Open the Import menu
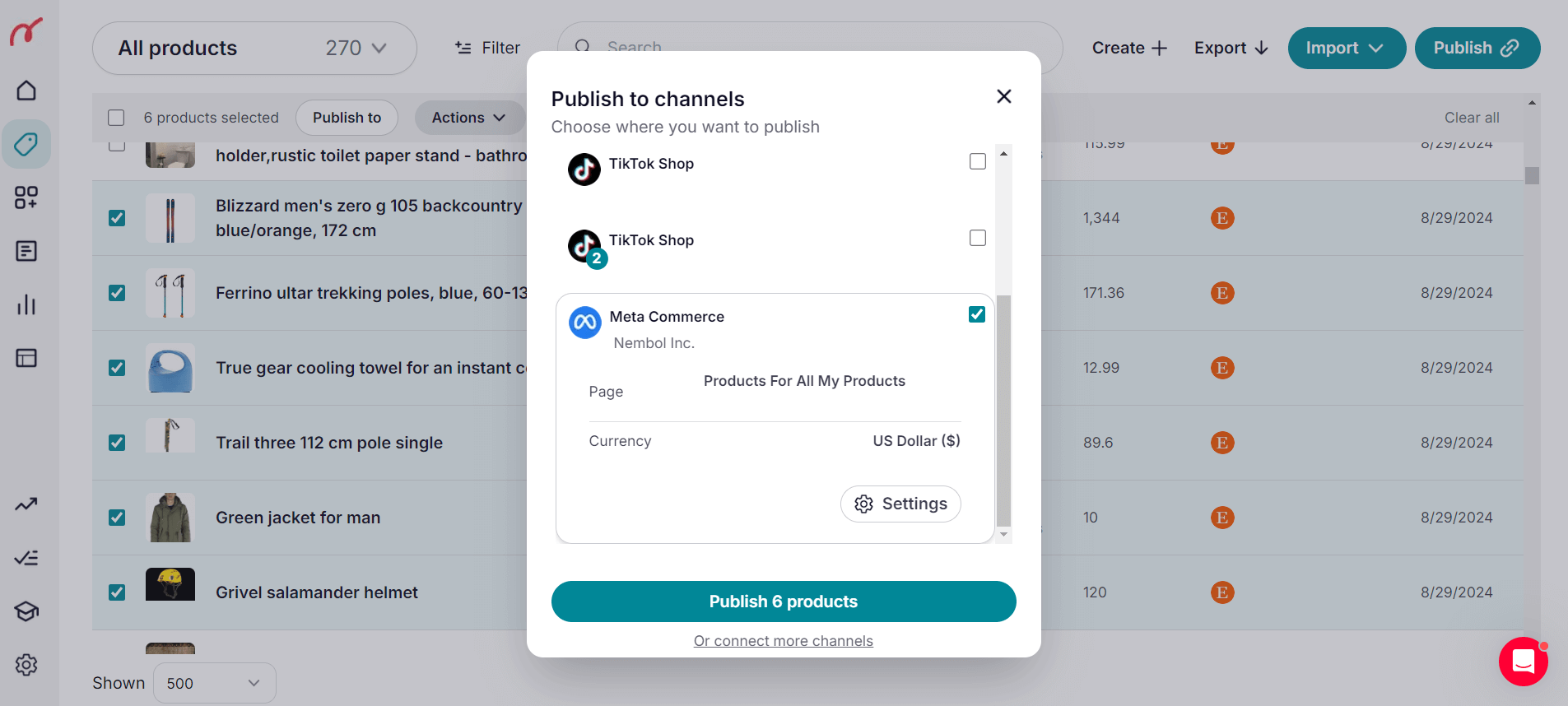This screenshot has width=1568, height=706. point(1347,48)
